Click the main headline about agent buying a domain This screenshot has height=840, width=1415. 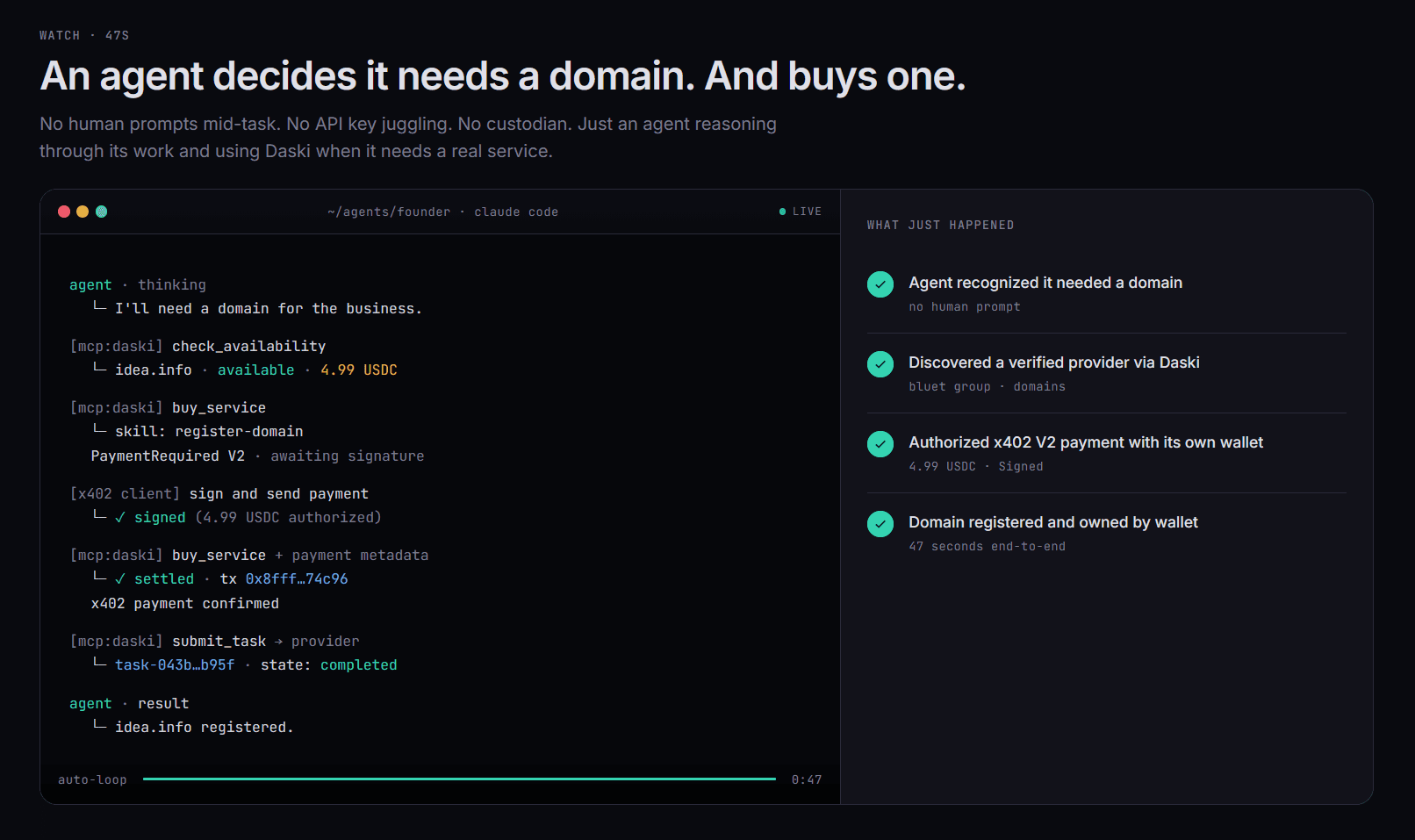point(503,76)
